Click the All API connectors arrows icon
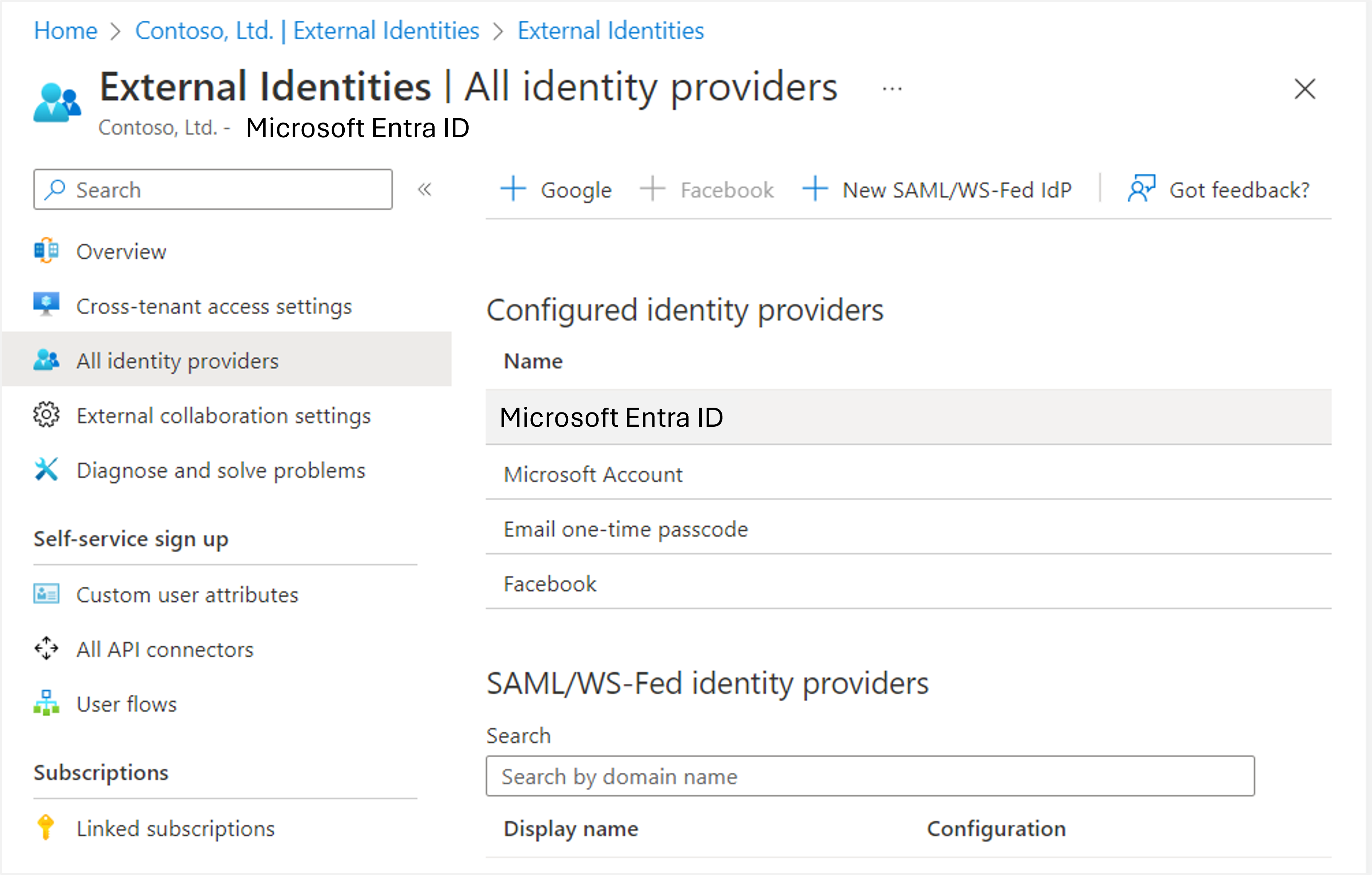This screenshot has height=875, width=1372. tap(46, 648)
